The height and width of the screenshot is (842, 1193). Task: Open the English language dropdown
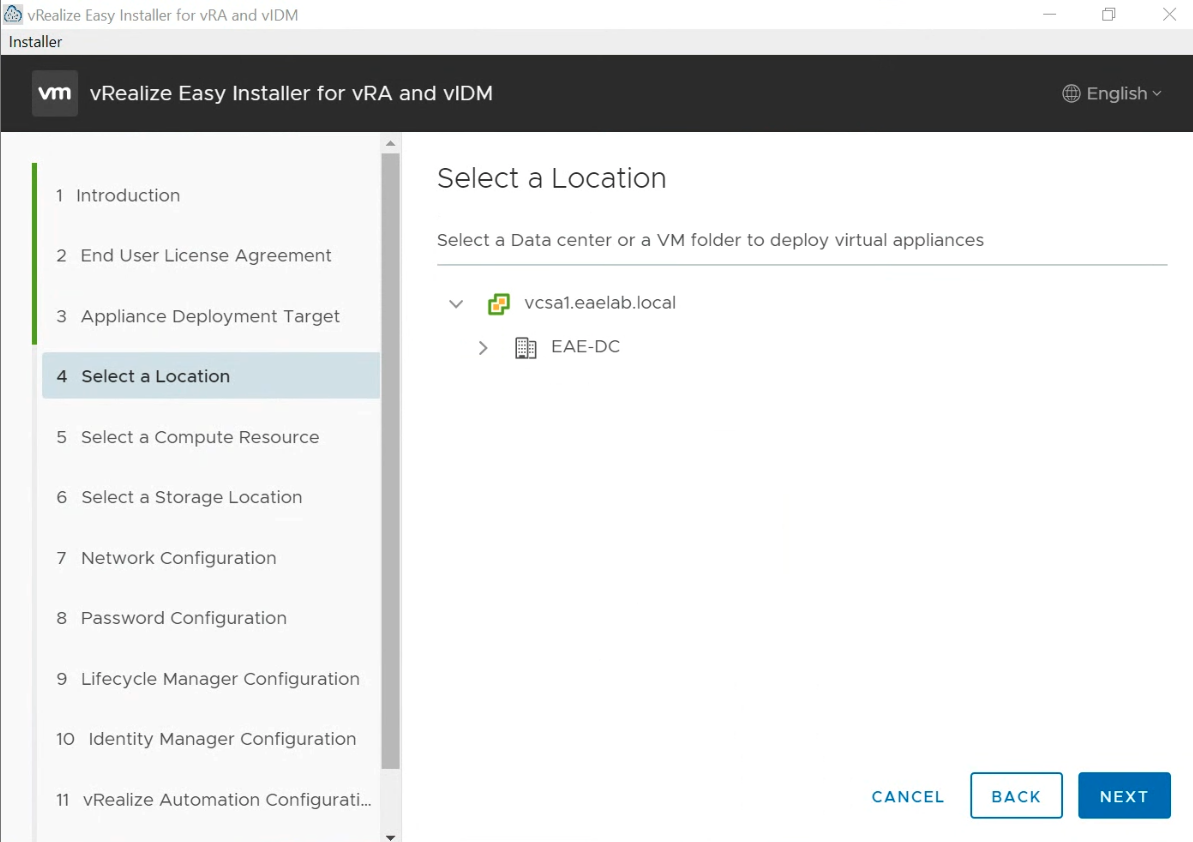[1112, 93]
